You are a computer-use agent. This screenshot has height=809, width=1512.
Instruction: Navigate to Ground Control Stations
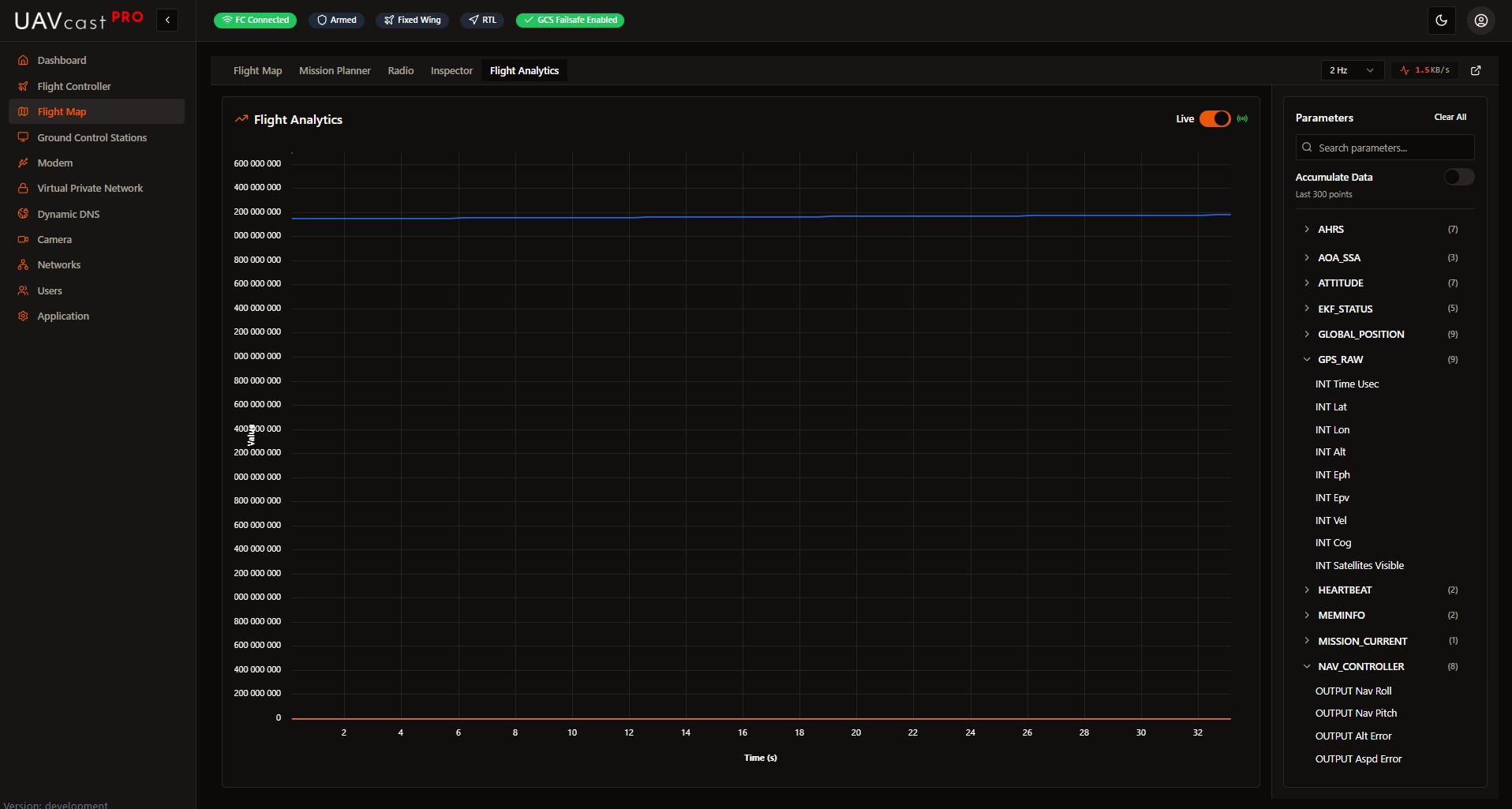click(92, 137)
